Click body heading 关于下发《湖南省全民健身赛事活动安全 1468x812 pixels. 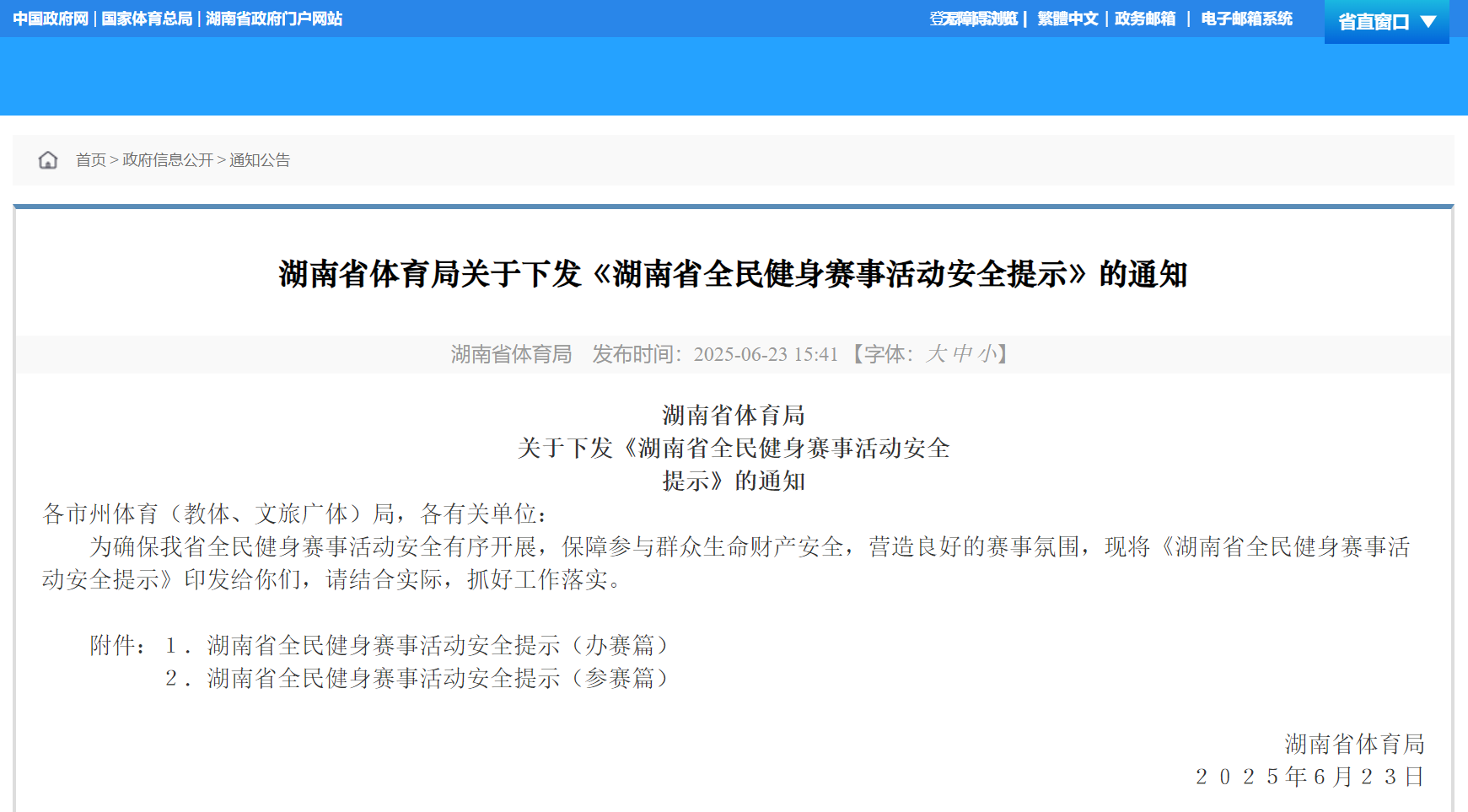[734, 448]
